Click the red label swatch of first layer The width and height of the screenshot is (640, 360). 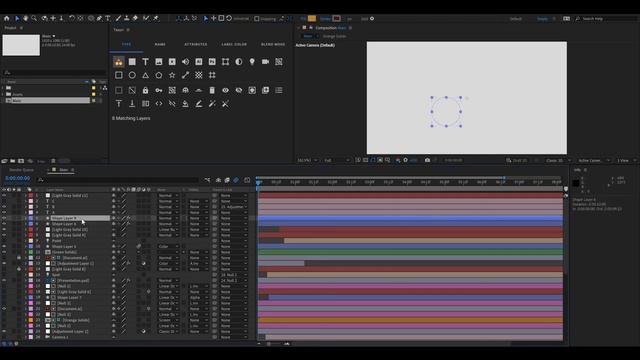tap(31, 196)
